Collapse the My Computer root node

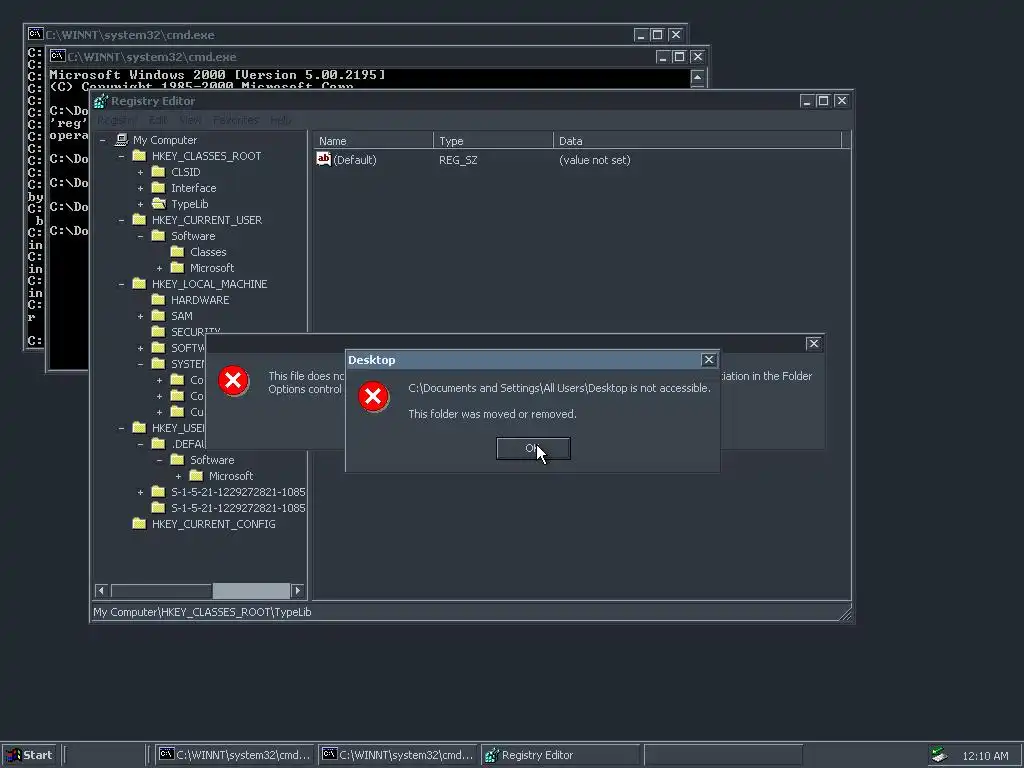click(103, 140)
